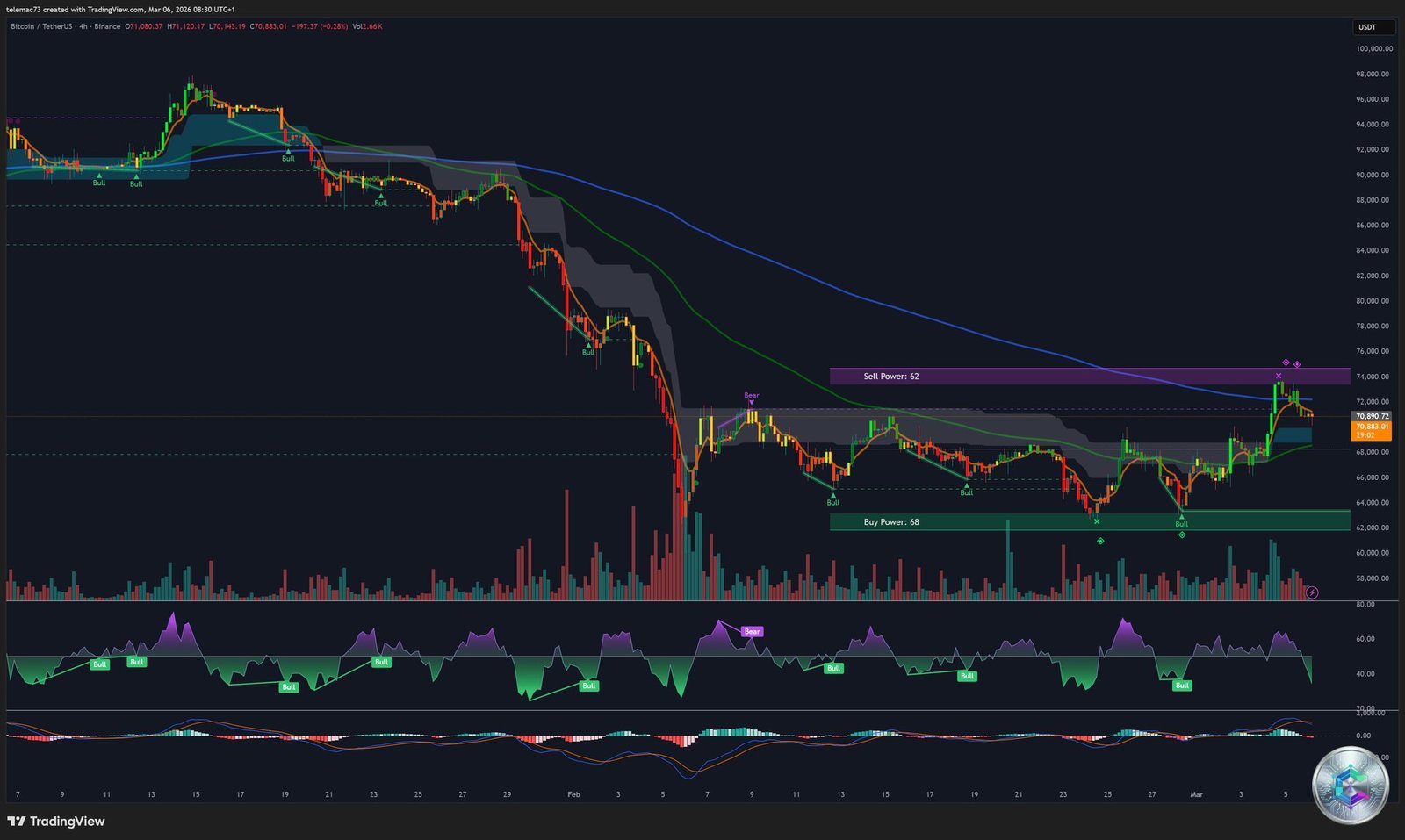The width and height of the screenshot is (1405, 840).
Task: Select the purple diamond signal above the Sell zone
Action: click(x=1286, y=361)
